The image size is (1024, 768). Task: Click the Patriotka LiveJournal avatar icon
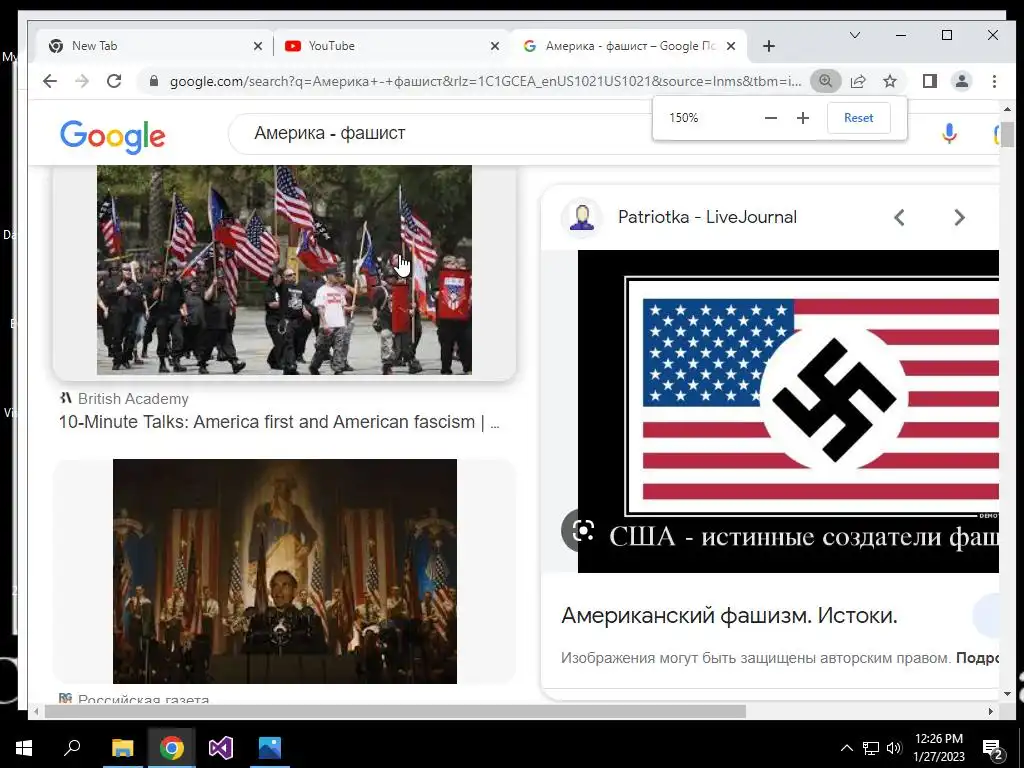pyautogui.click(x=581, y=217)
